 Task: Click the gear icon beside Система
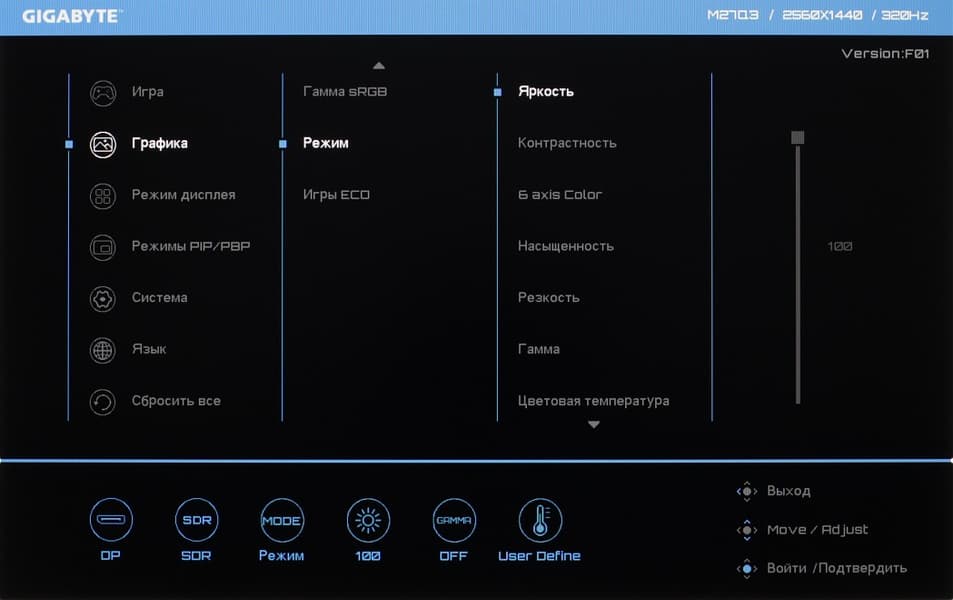click(103, 299)
